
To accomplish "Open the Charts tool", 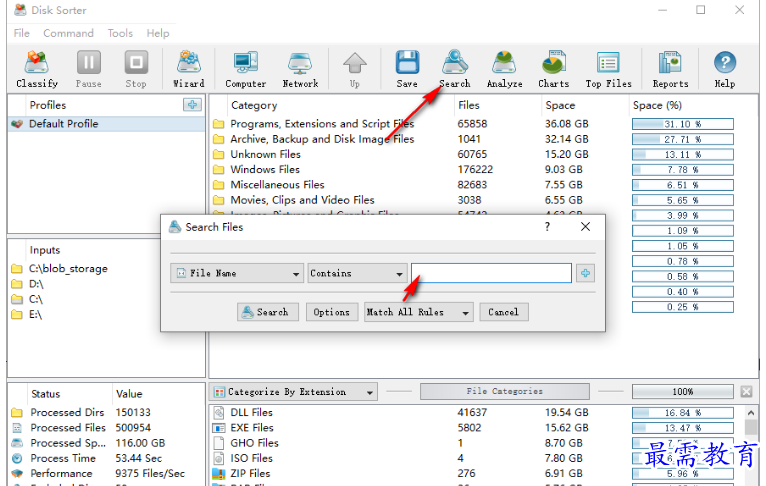I will click(x=553, y=69).
